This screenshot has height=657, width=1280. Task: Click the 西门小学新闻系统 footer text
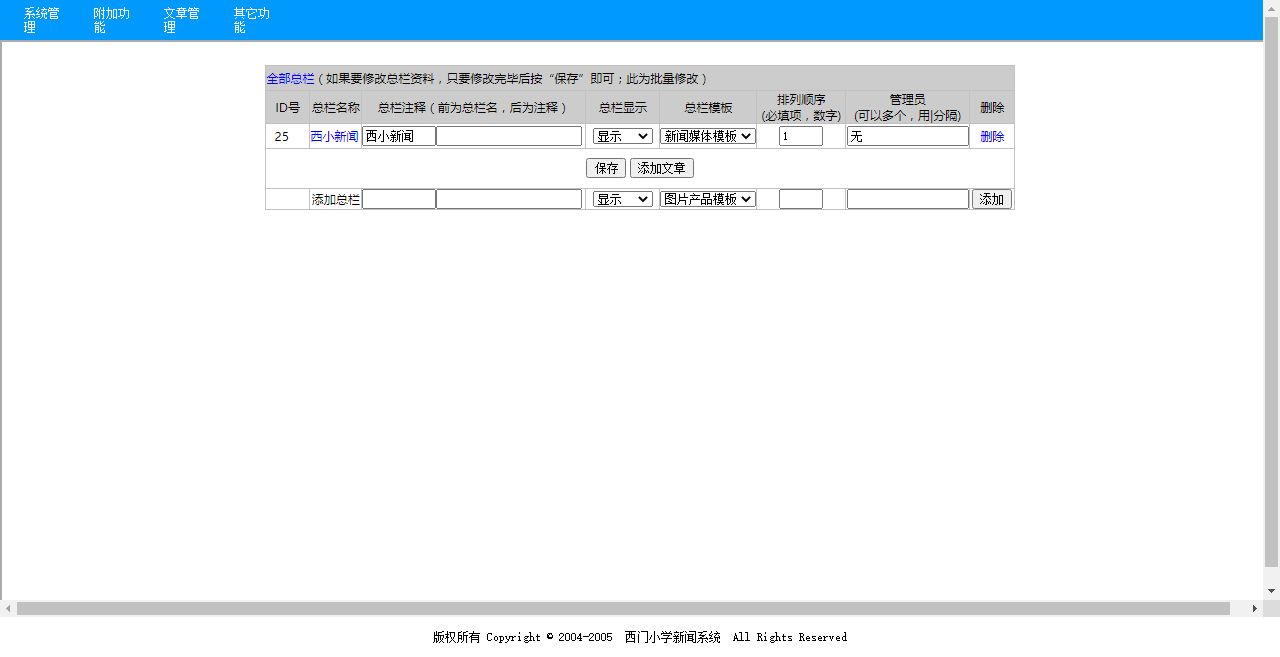(673, 637)
